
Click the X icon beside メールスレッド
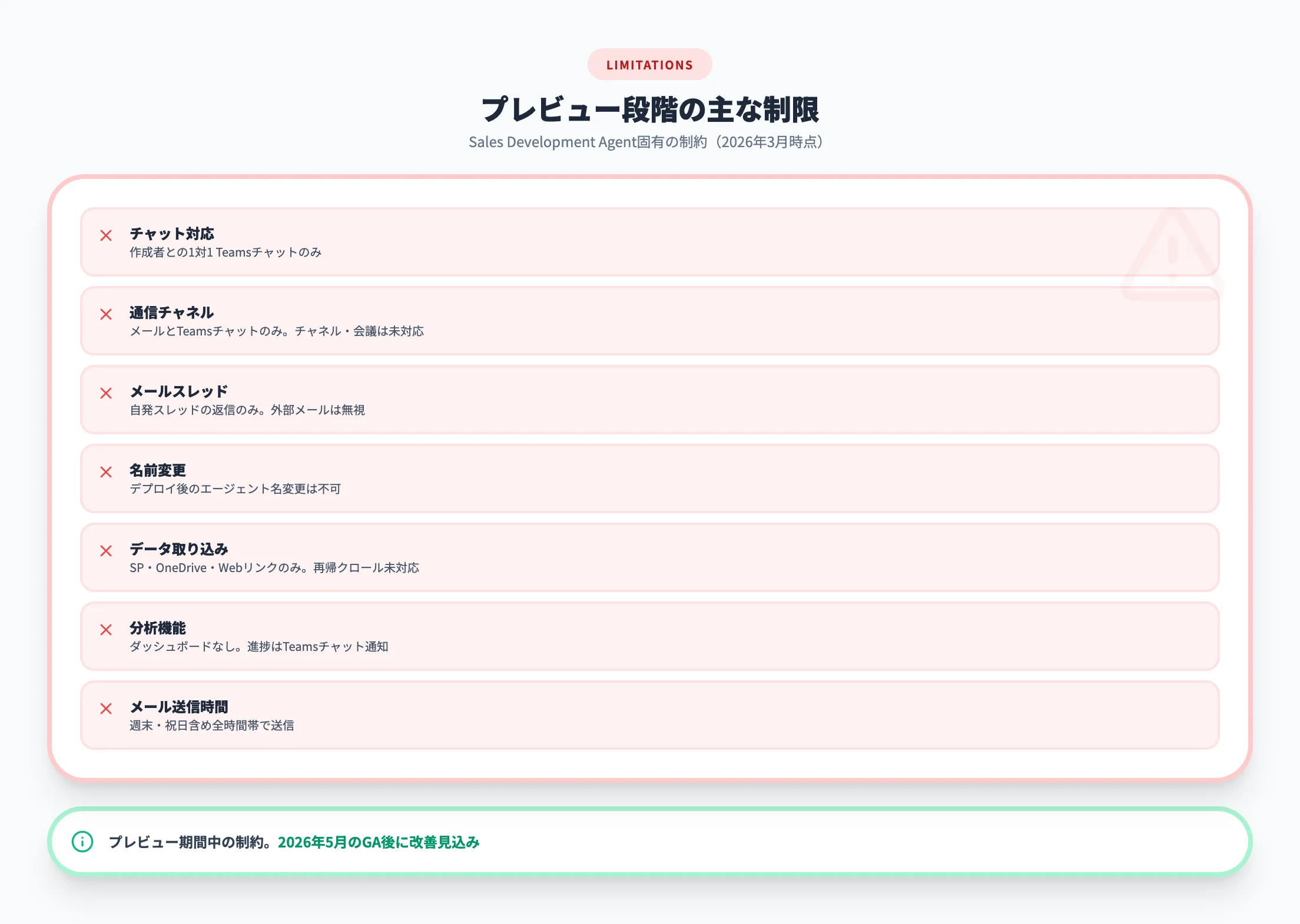click(x=107, y=393)
